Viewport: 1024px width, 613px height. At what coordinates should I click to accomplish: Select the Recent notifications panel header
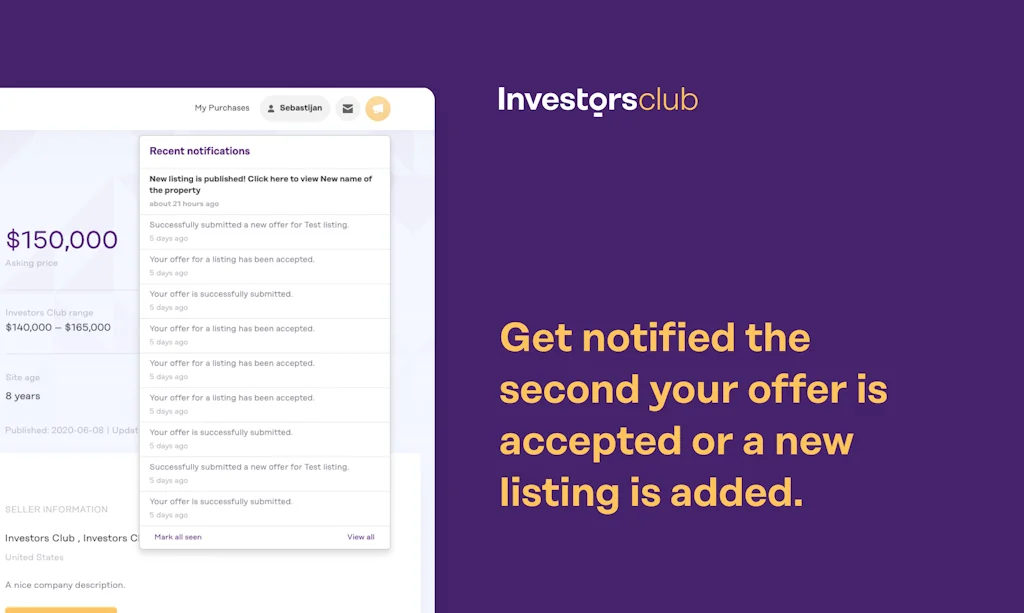click(x=200, y=150)
